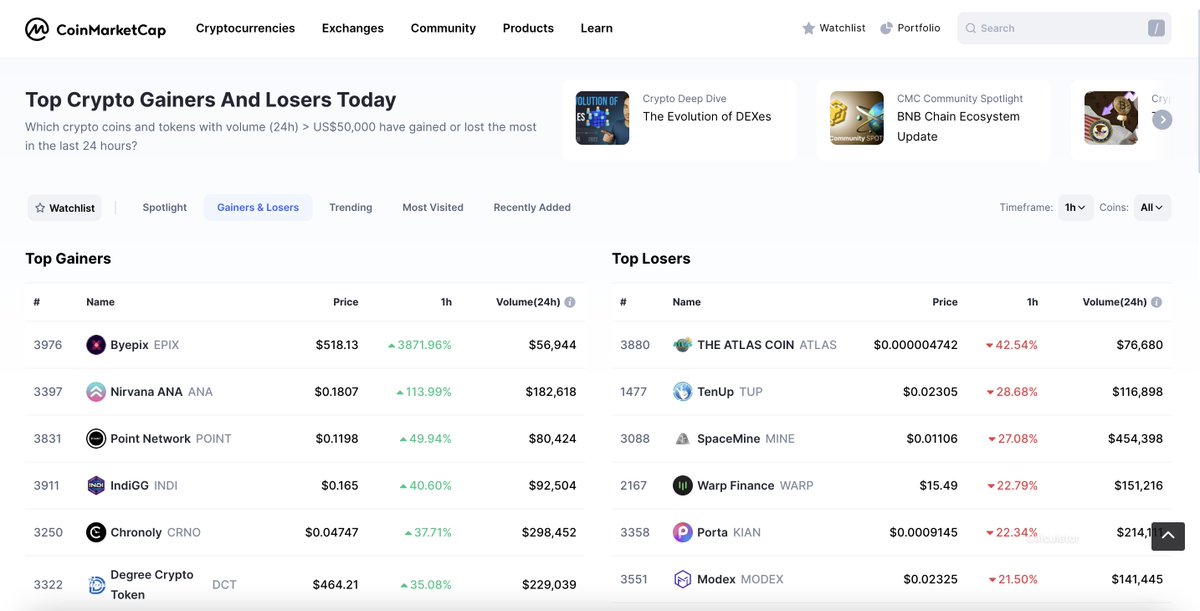The height and width of the screenshot is (611, 1200).
Task: Click the scroll-to-top arrow button
Action: 1168,536
